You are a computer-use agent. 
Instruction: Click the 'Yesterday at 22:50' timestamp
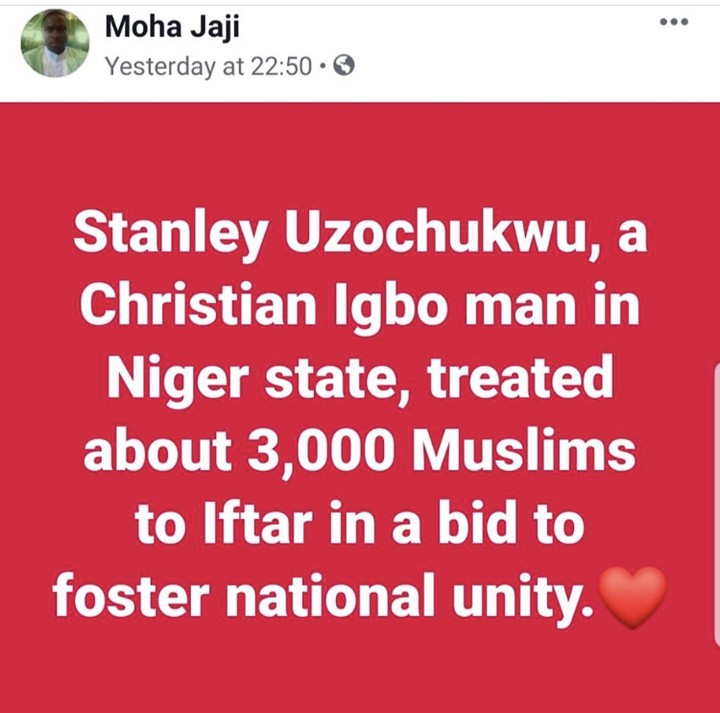(x=209, y=67)
